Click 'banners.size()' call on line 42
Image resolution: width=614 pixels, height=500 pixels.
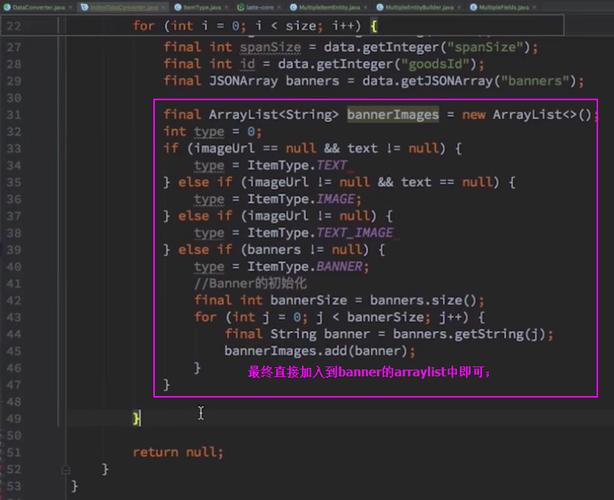[x=423, y=300]
